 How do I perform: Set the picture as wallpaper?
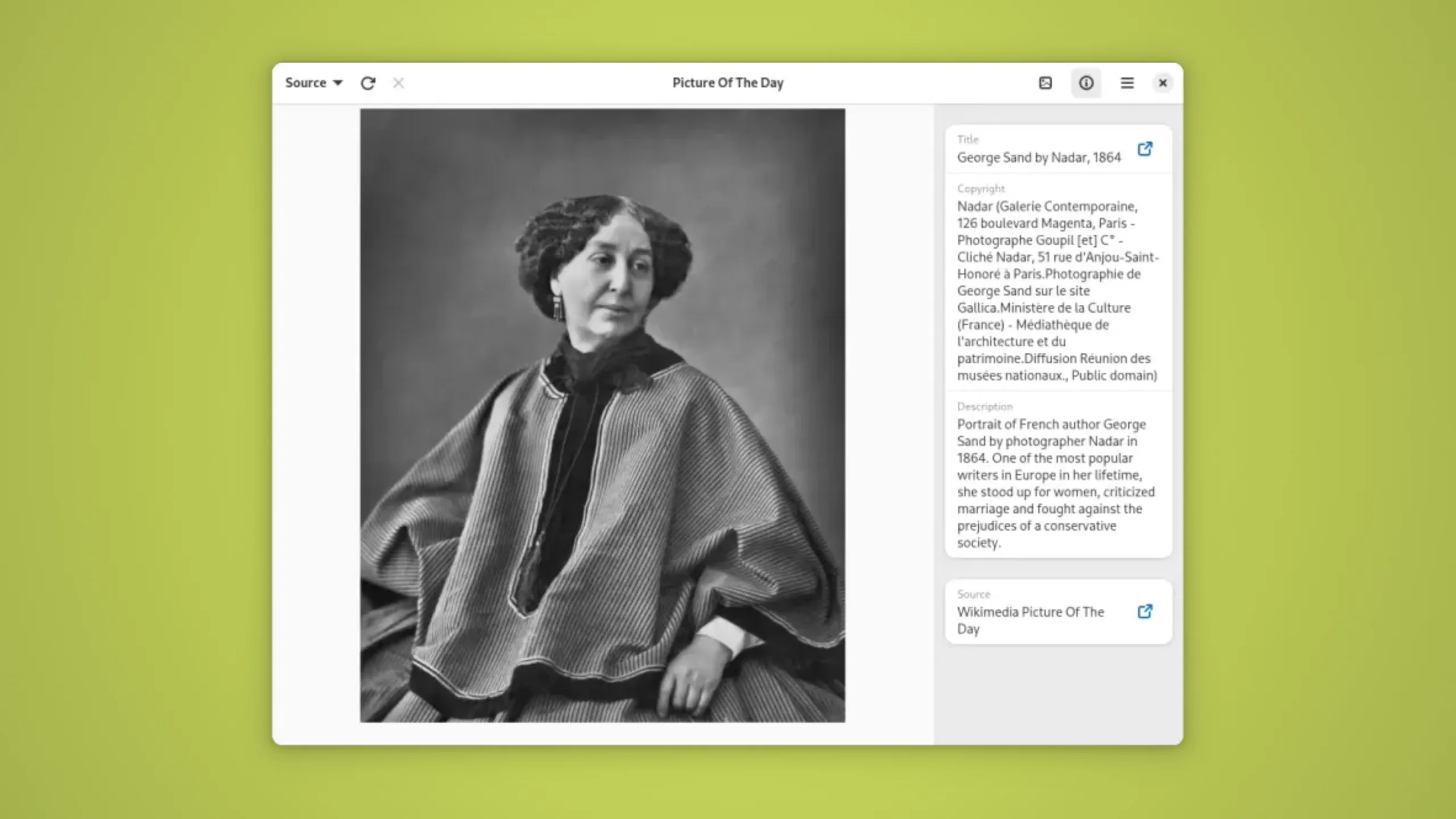click(1045, 83)
